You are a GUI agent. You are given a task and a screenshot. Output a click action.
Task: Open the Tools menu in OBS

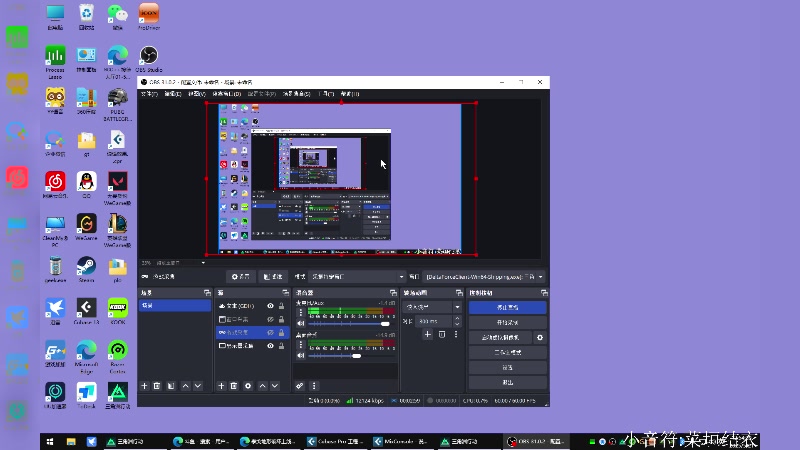tap(326, 94)
